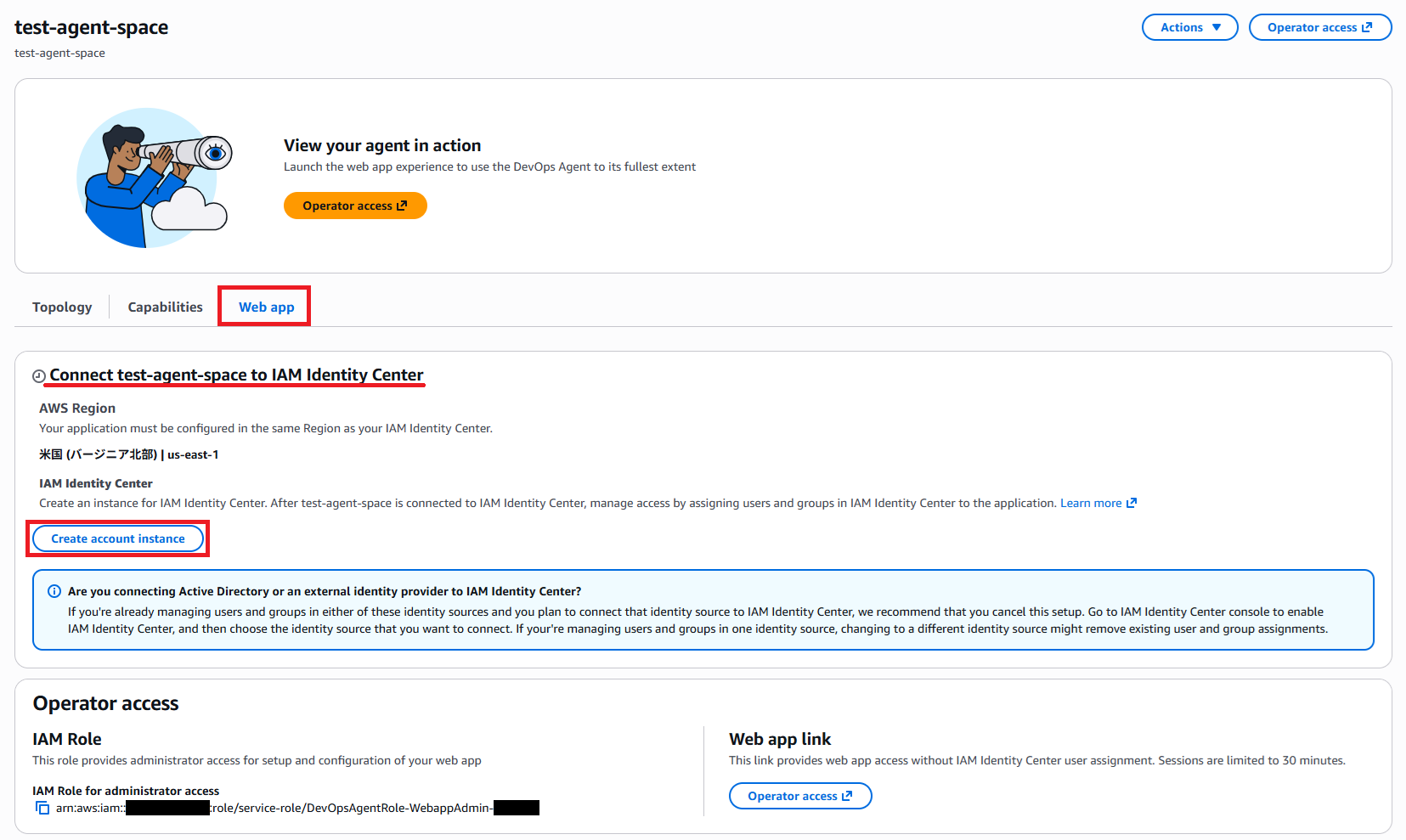
Task: Click external-link icon inside orange Operator access button
Action: point(401,205)
